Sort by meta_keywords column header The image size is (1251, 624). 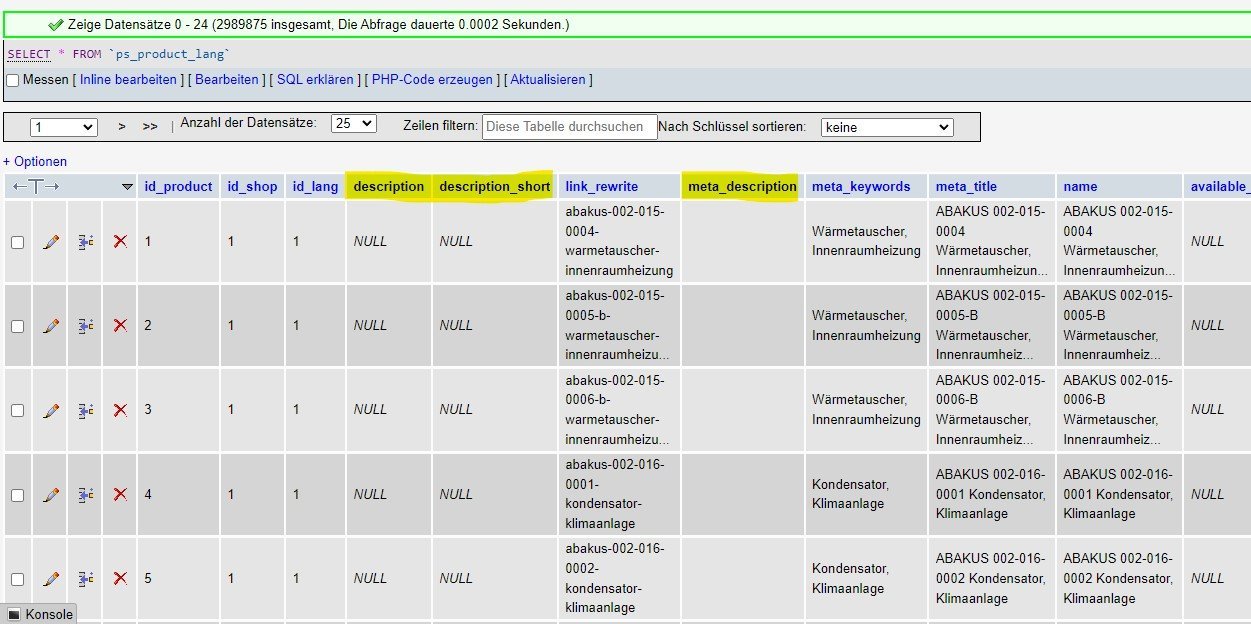[x=860, y=186]
